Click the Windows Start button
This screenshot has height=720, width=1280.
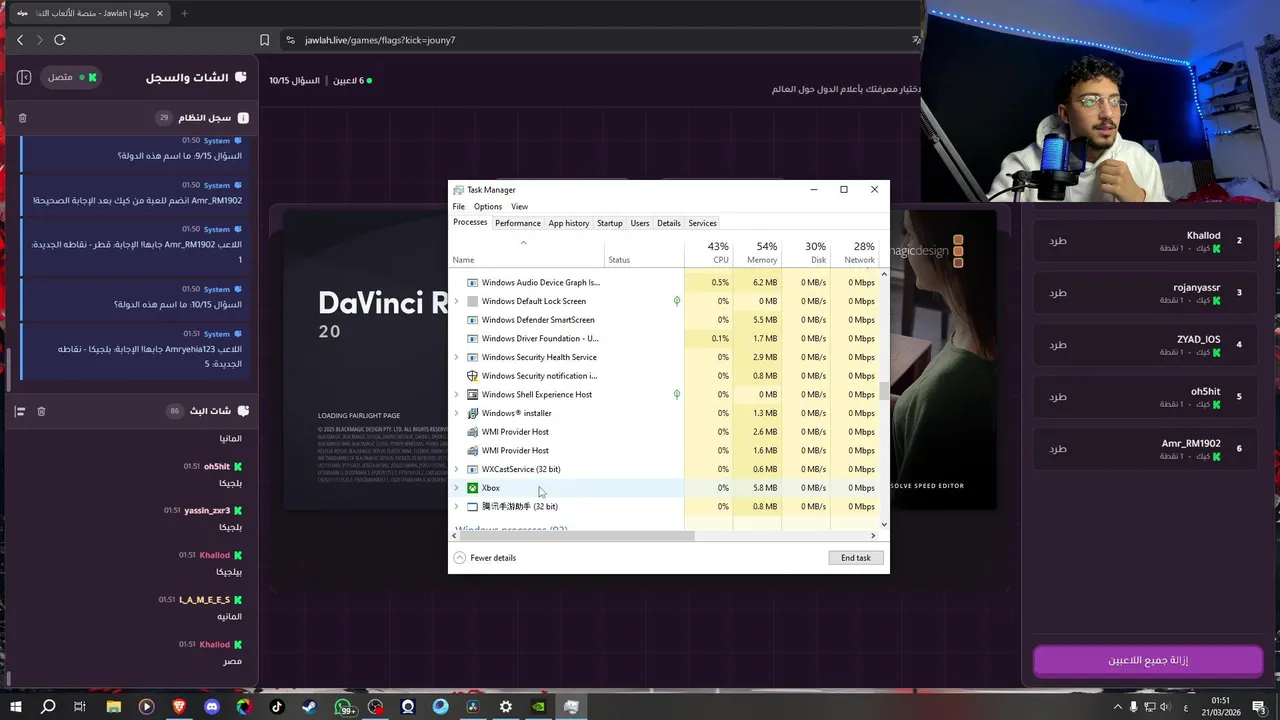click(x=16, y=706)
